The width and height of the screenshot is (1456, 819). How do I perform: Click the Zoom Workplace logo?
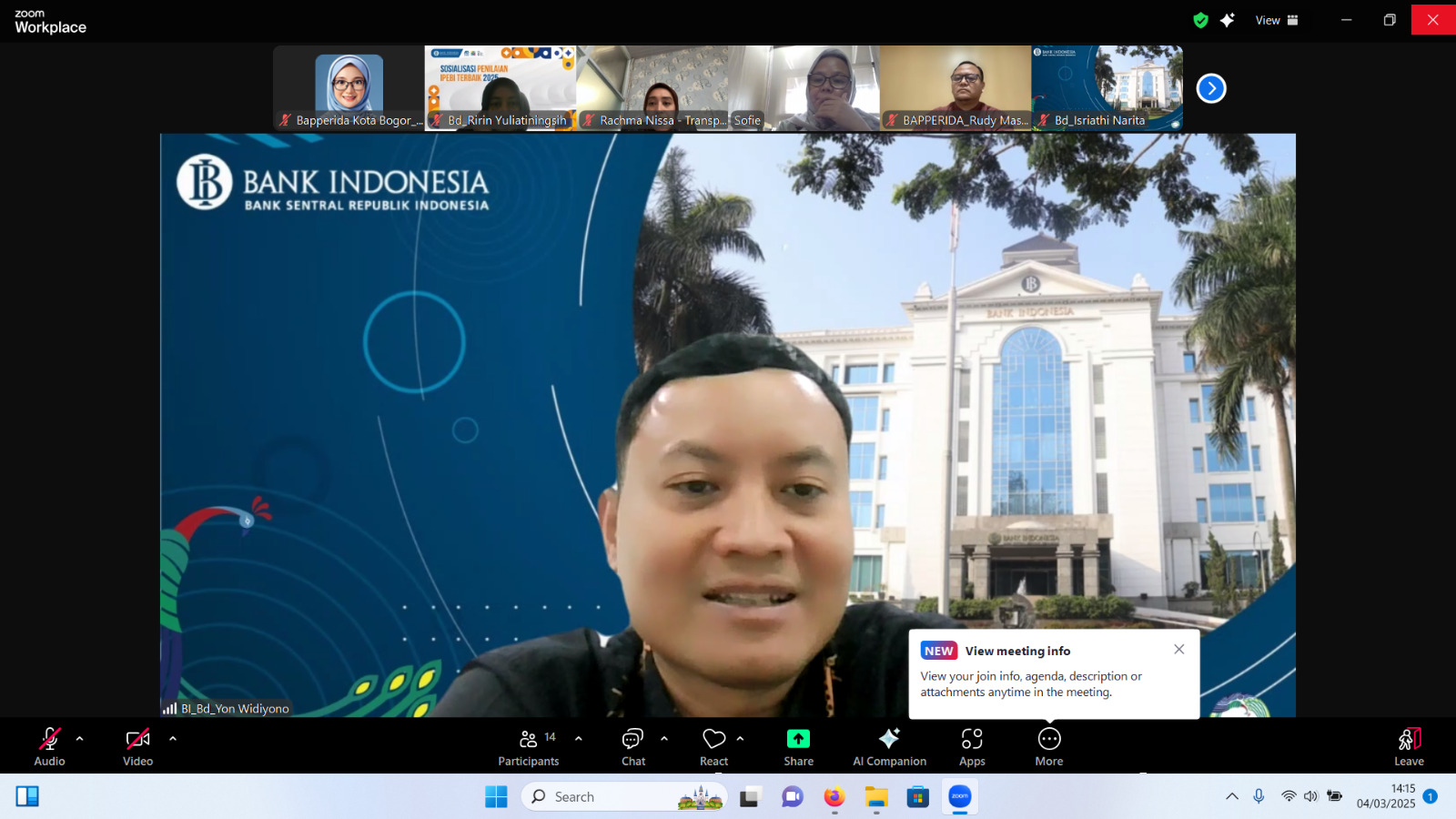pos(50,21)
